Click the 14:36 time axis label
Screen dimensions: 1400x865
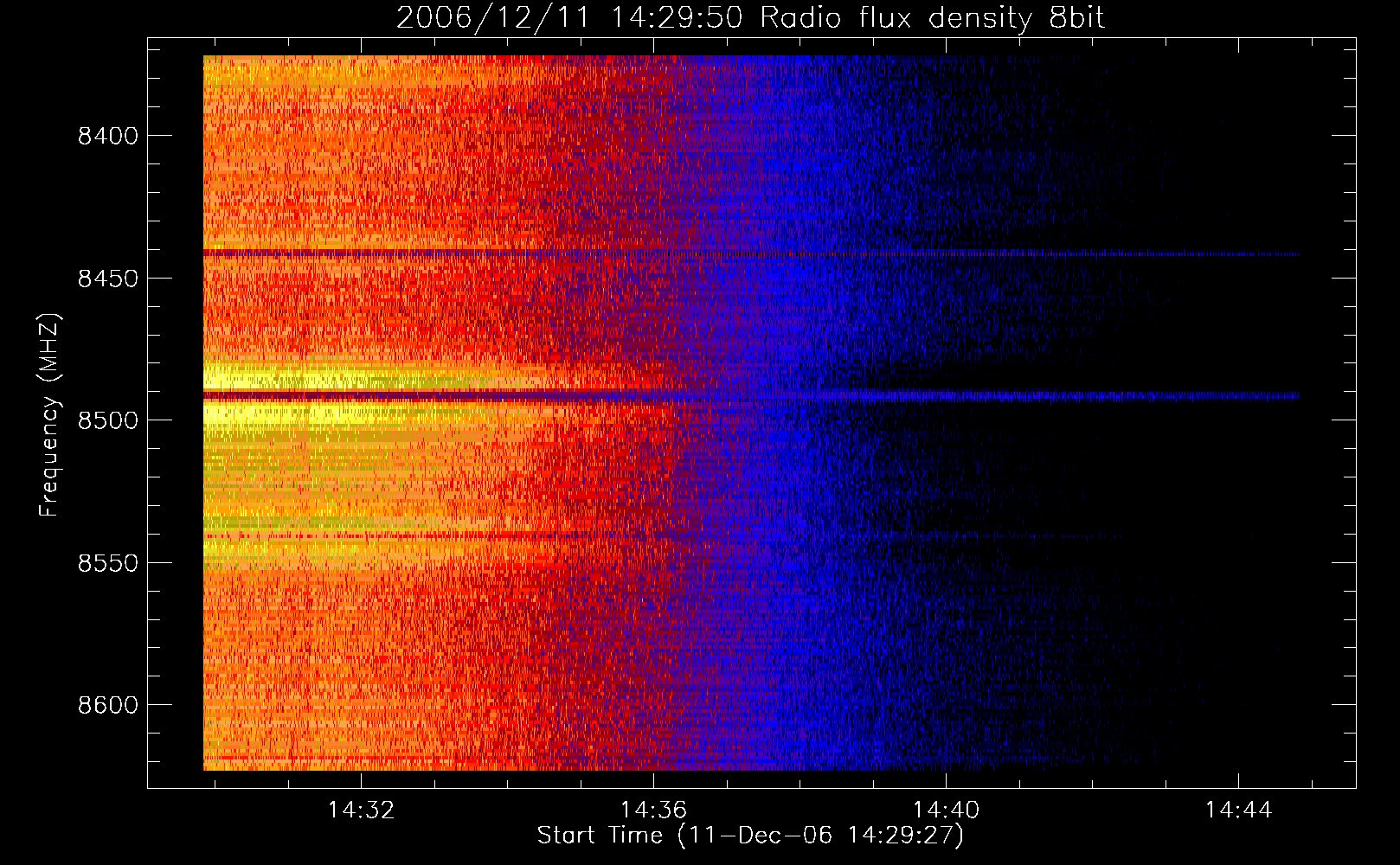click(653, 810)
